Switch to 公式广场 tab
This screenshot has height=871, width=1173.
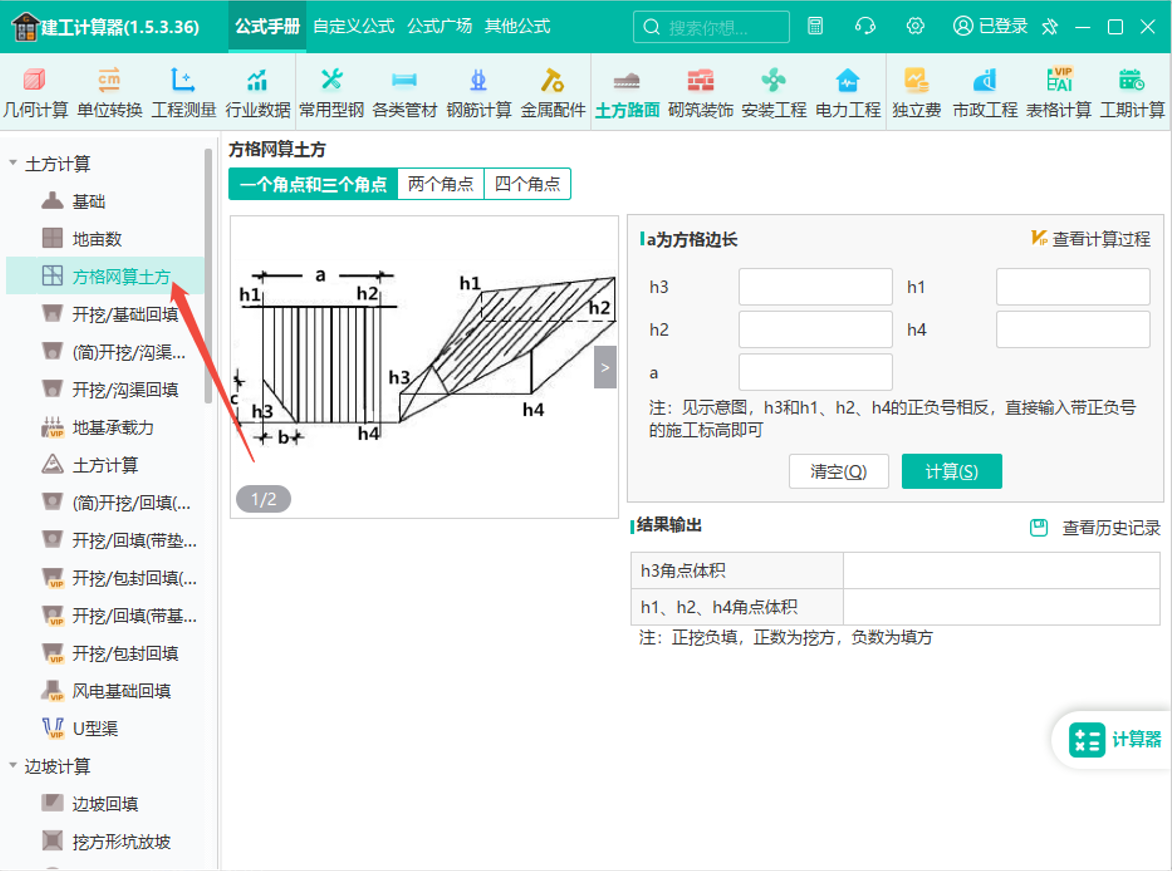coord(440,26)
